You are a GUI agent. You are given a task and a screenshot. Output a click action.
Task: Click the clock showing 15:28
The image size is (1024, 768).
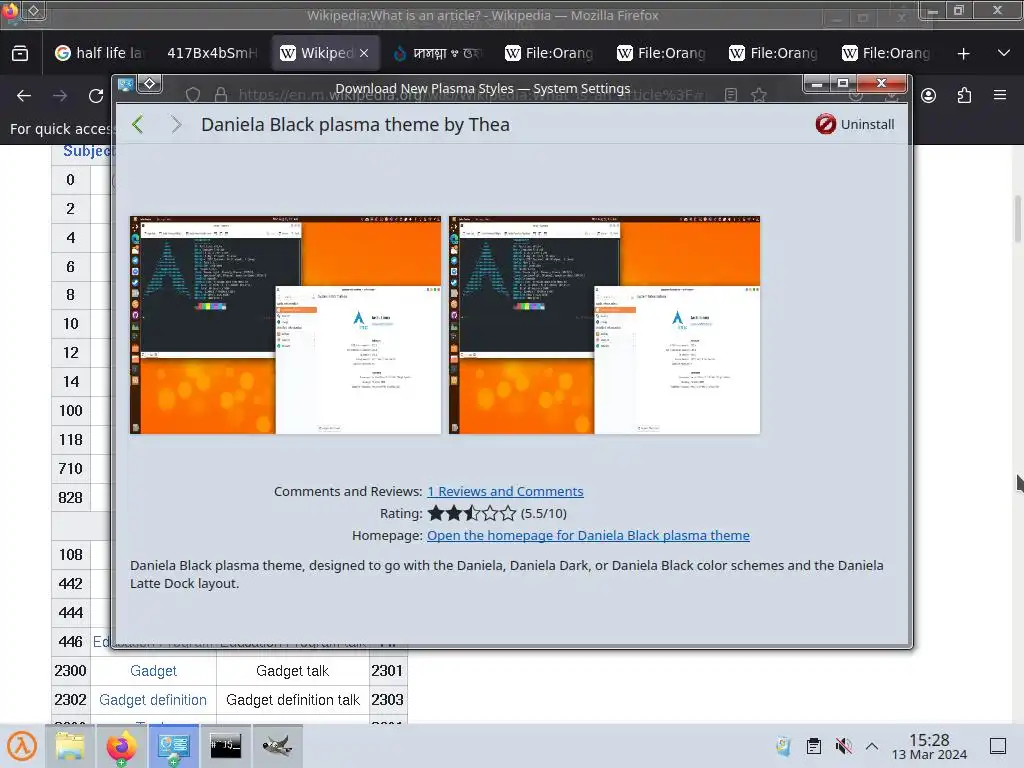pos(929,746)
